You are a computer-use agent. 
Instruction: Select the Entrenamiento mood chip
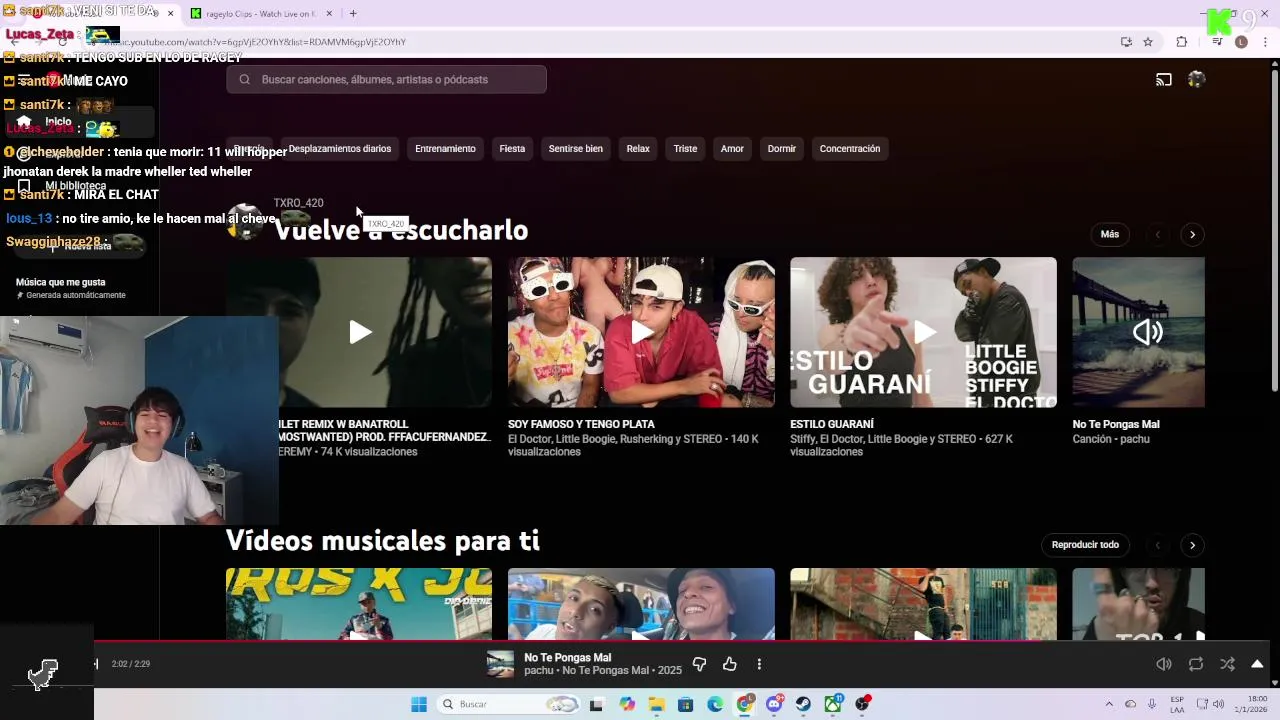[x=445, y=149]
